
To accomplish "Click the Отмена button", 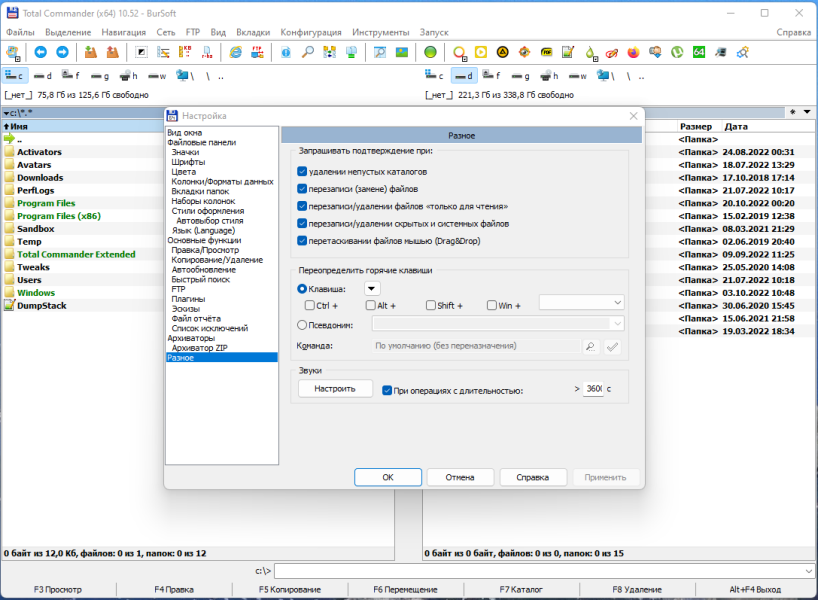I will (x=460, y=477).
